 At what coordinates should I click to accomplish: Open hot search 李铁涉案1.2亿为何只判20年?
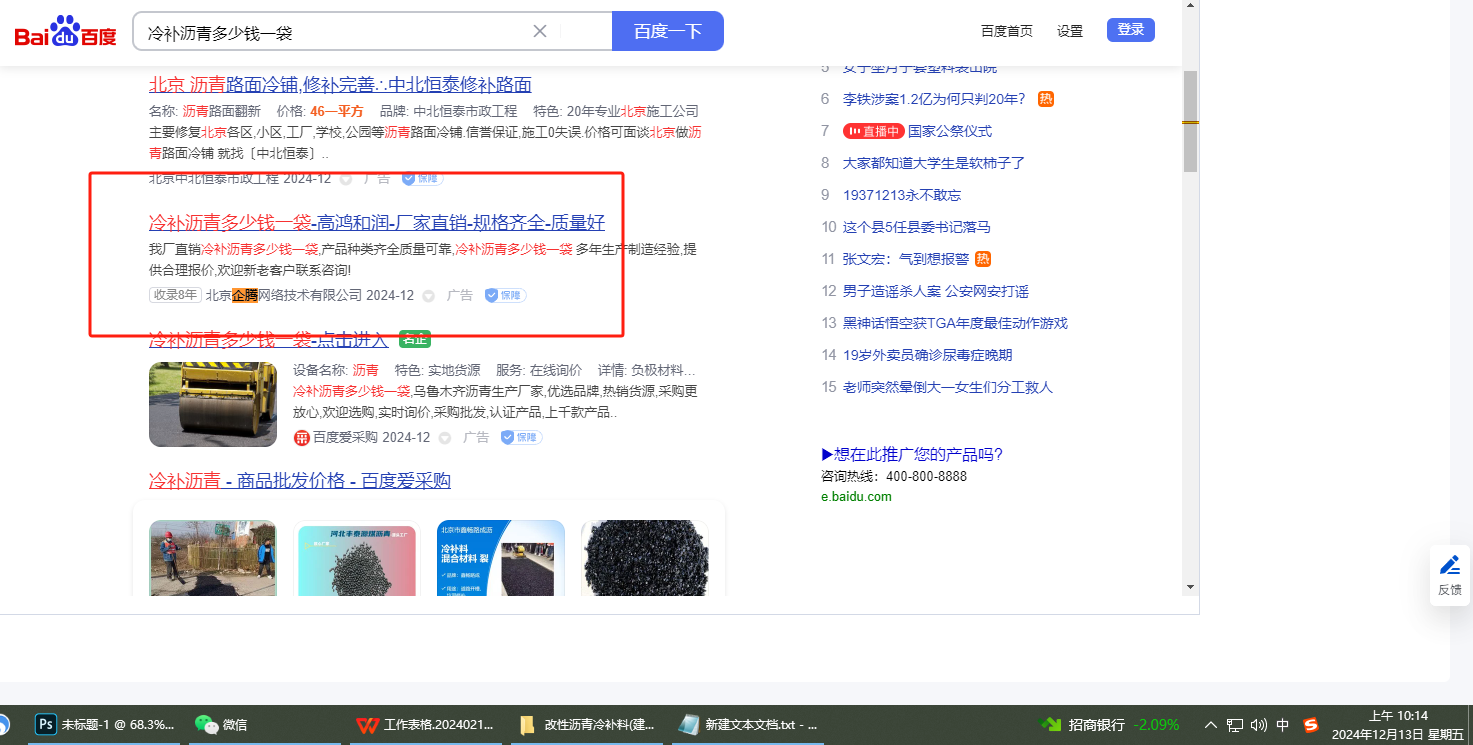pyautogui.click(x=934, y=99)
